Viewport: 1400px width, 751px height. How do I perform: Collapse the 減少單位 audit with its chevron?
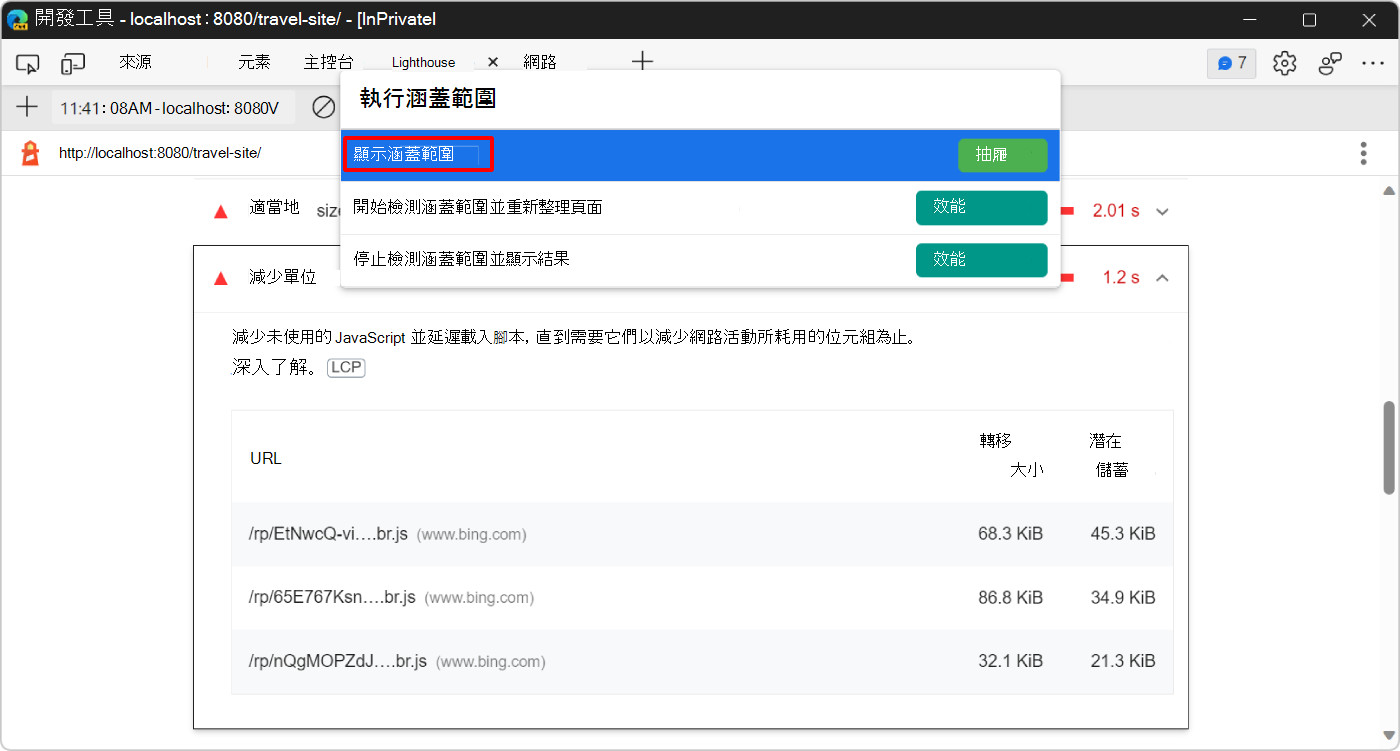coord(1162,278)
